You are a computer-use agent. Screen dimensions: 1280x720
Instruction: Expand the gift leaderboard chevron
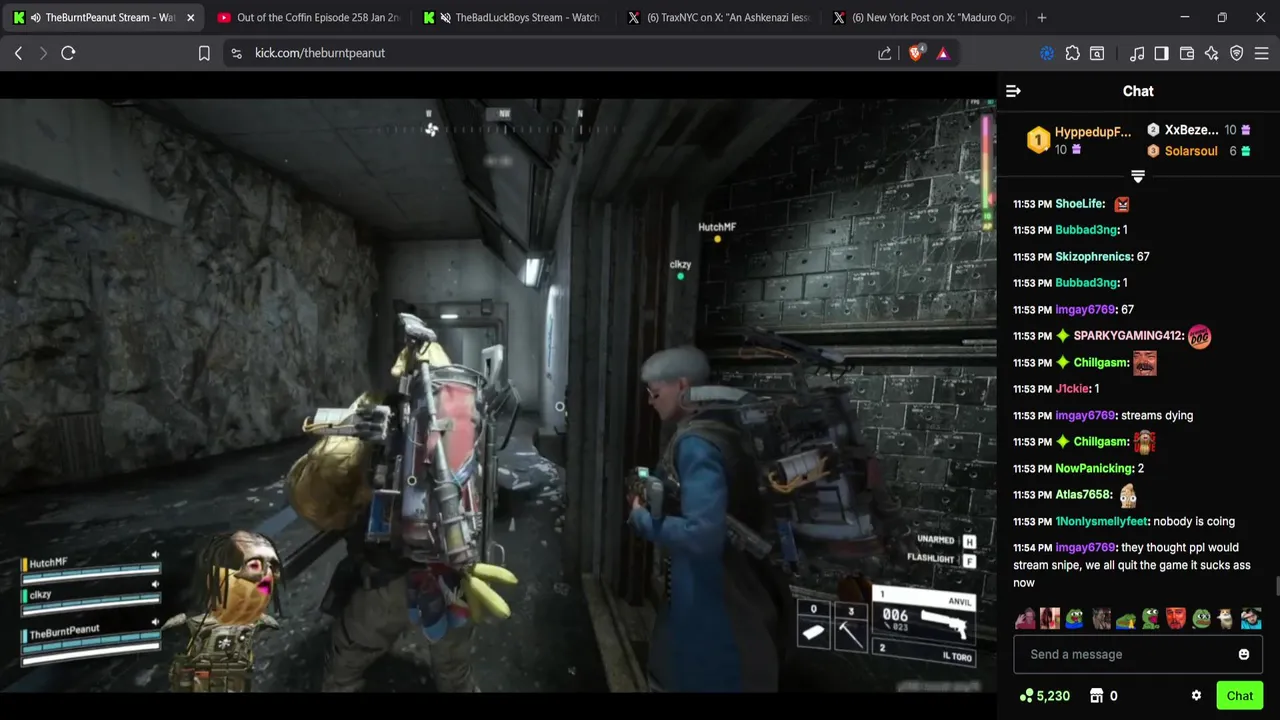(x=1138, y=176)
